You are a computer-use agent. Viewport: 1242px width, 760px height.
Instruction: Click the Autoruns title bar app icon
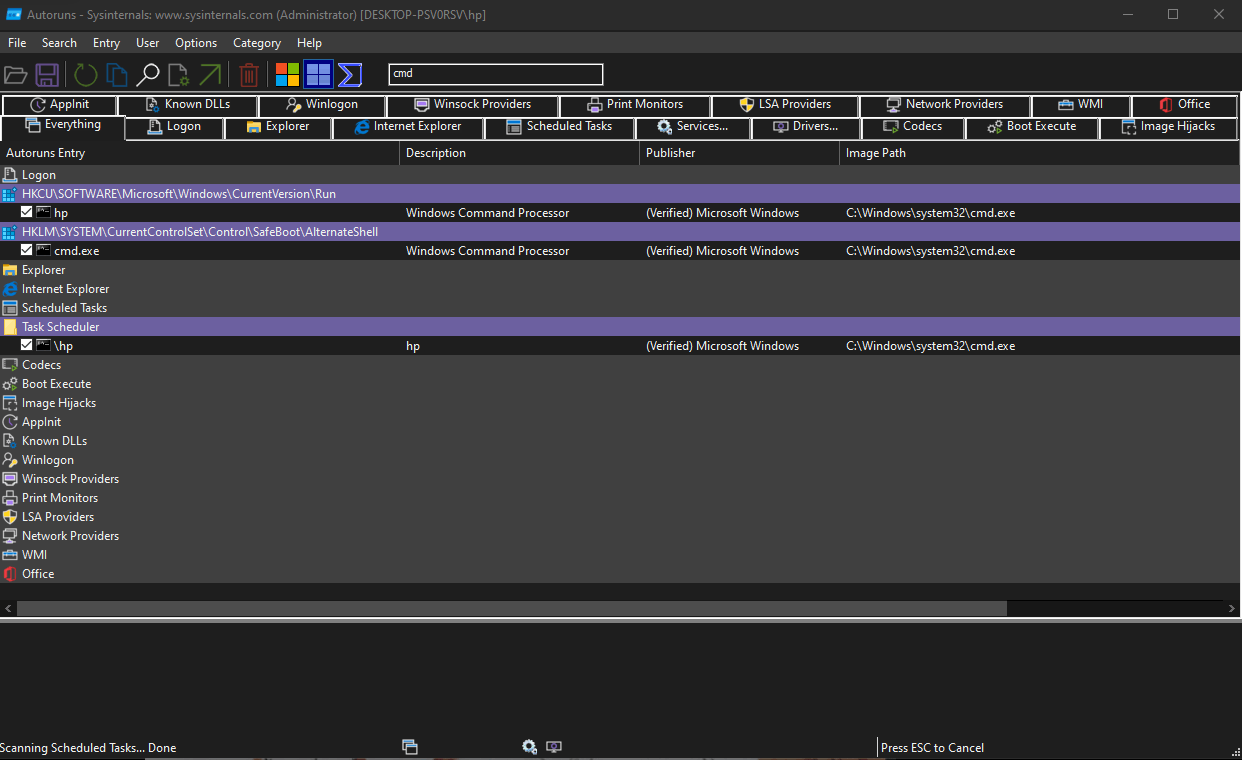(x=14, y=14)
